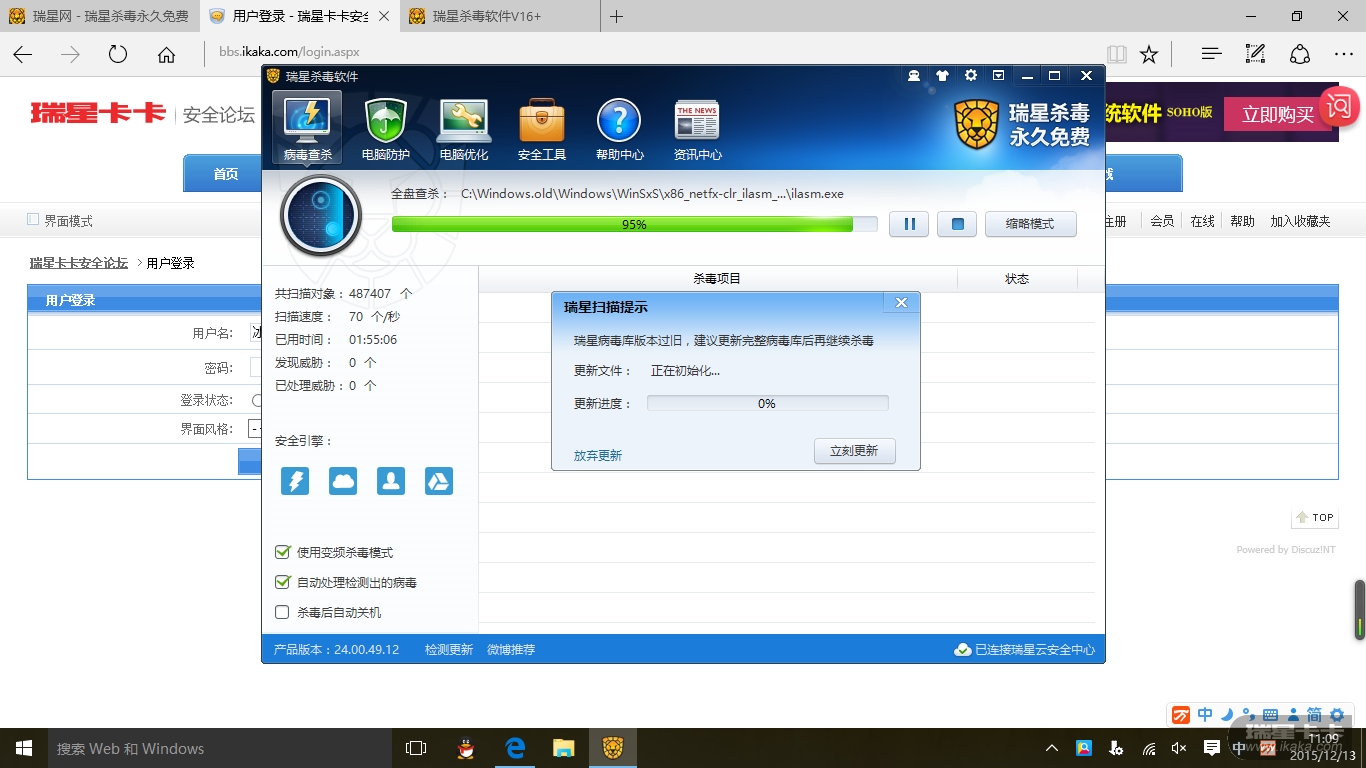Open Task View on taskbar
The image size is (1366, 768).
pyautogui.click(x=416, y=748)
